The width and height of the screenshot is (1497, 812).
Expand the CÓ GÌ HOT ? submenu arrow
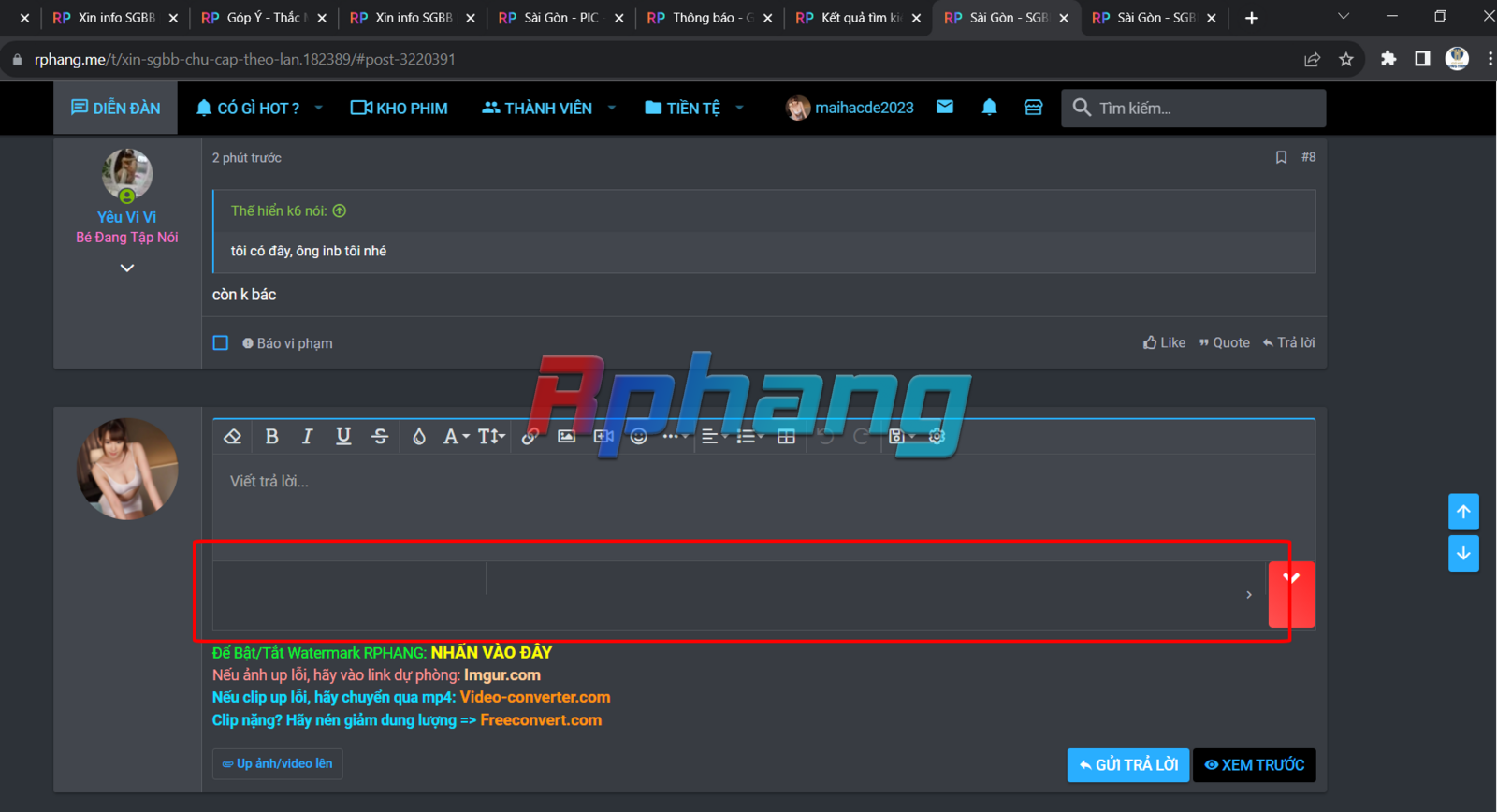click(319, 108)
